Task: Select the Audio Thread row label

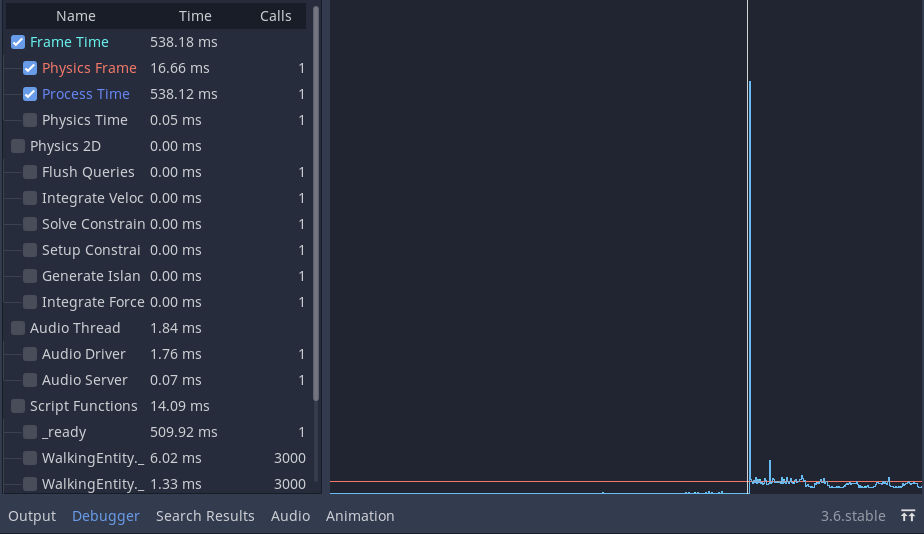Action: 75,328
